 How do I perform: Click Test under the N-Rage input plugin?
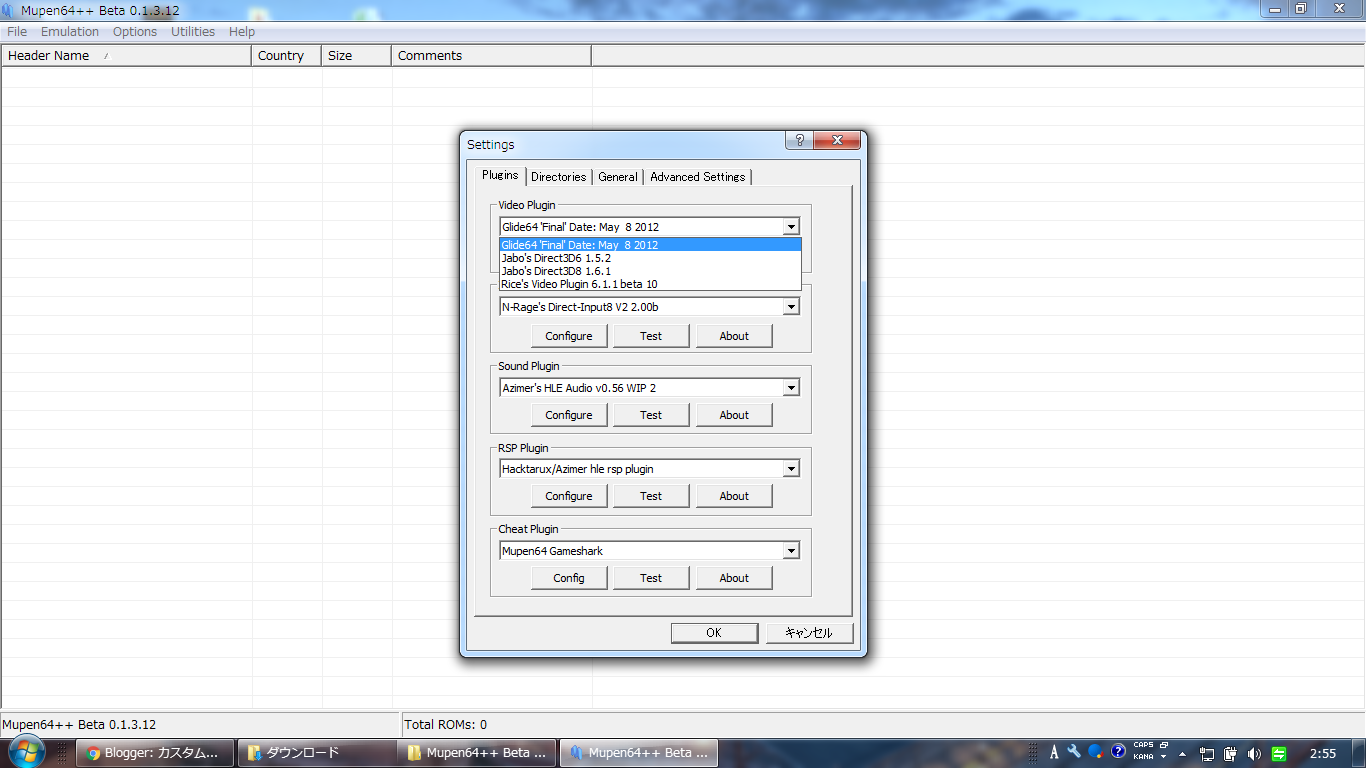pos(651,336)
